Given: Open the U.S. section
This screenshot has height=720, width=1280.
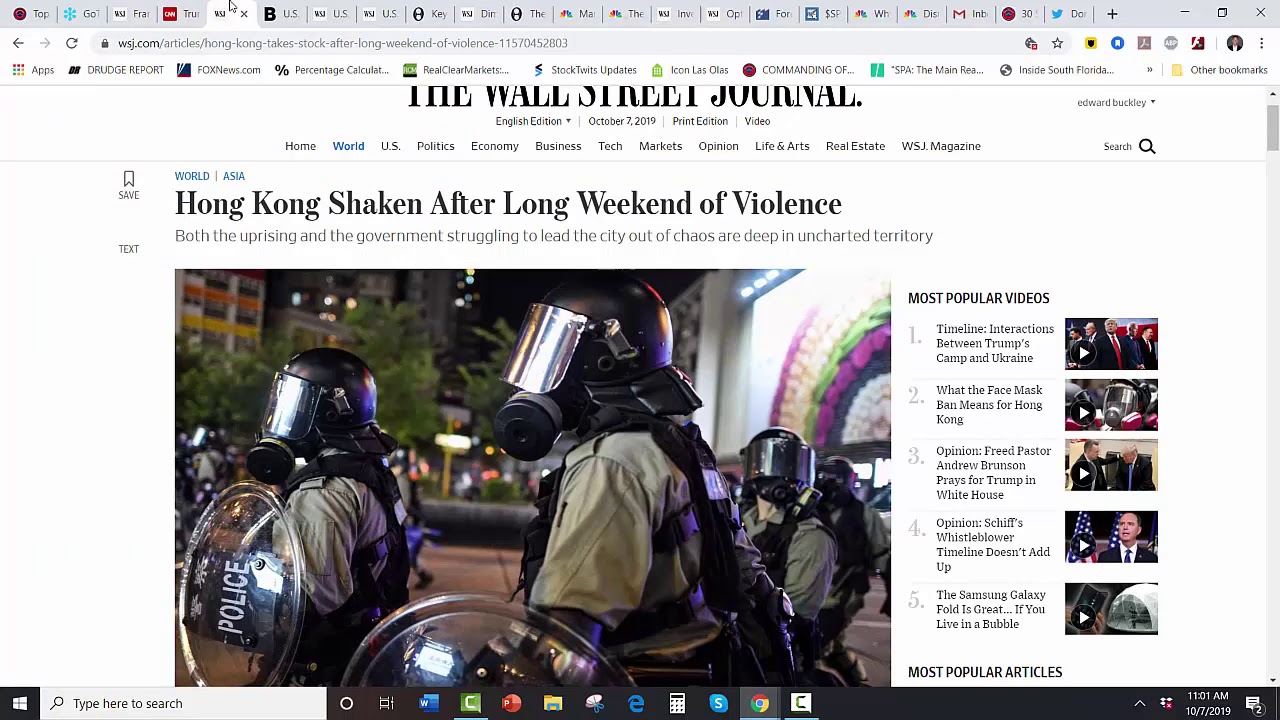Looking at the screenshot, I should [390, 146].
